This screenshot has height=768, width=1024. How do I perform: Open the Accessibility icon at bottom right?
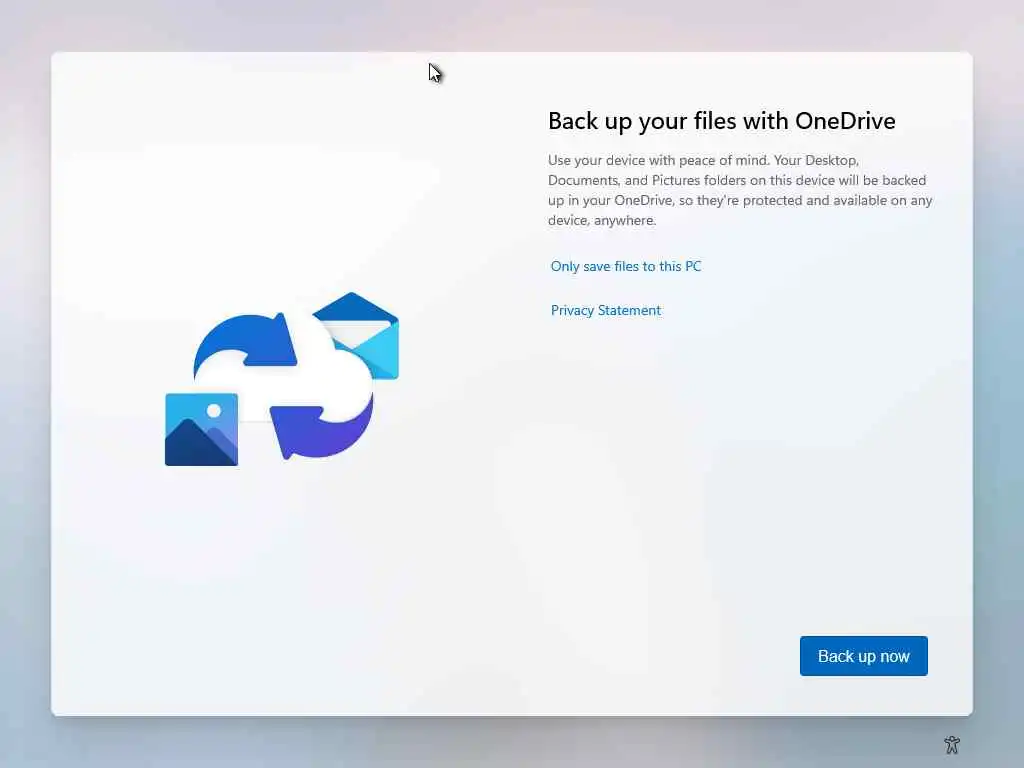952,744
